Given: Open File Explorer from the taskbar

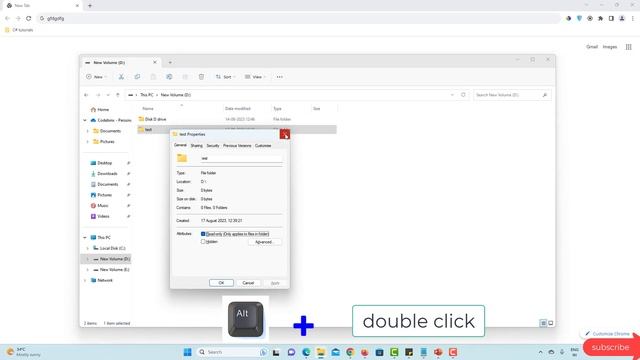Looking at the screenshot, I should (x=321, y=352).
